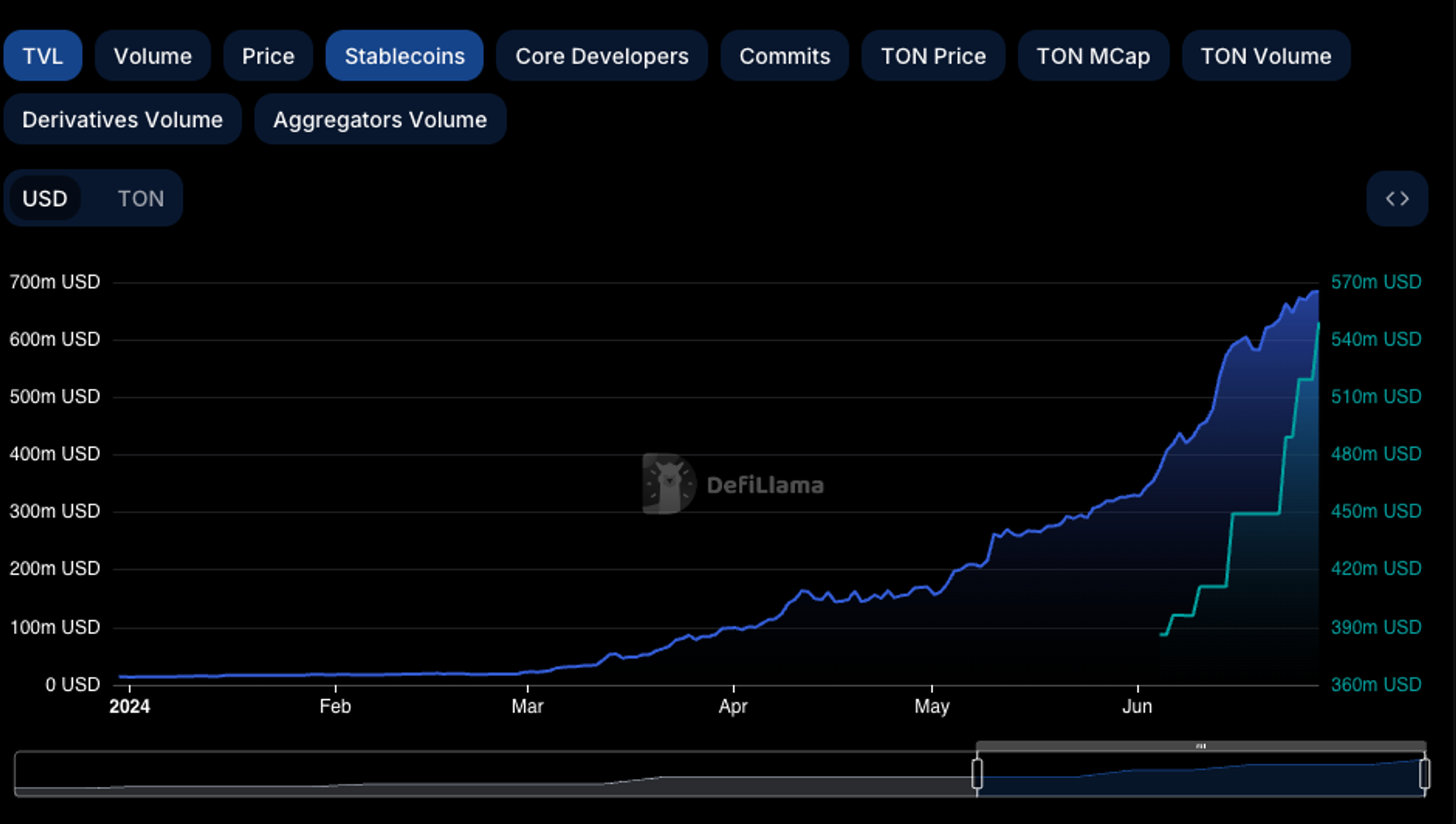Viewport: 1456px width, 824px height.
Task: Show TON Volume on chart
Action: (x=1265, y=56)
